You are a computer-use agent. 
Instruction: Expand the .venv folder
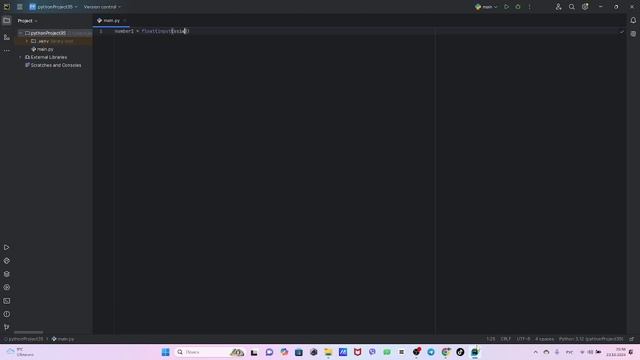point(27,41)
